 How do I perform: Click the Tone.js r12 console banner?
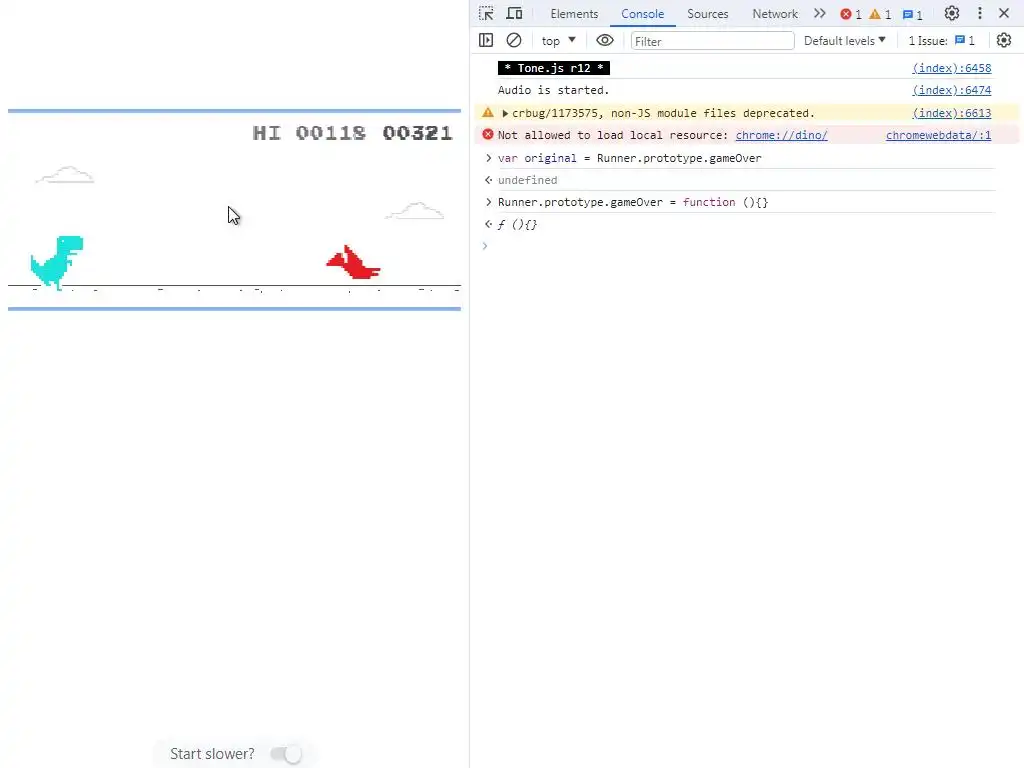pyautogui.click(x=554, y=68)
